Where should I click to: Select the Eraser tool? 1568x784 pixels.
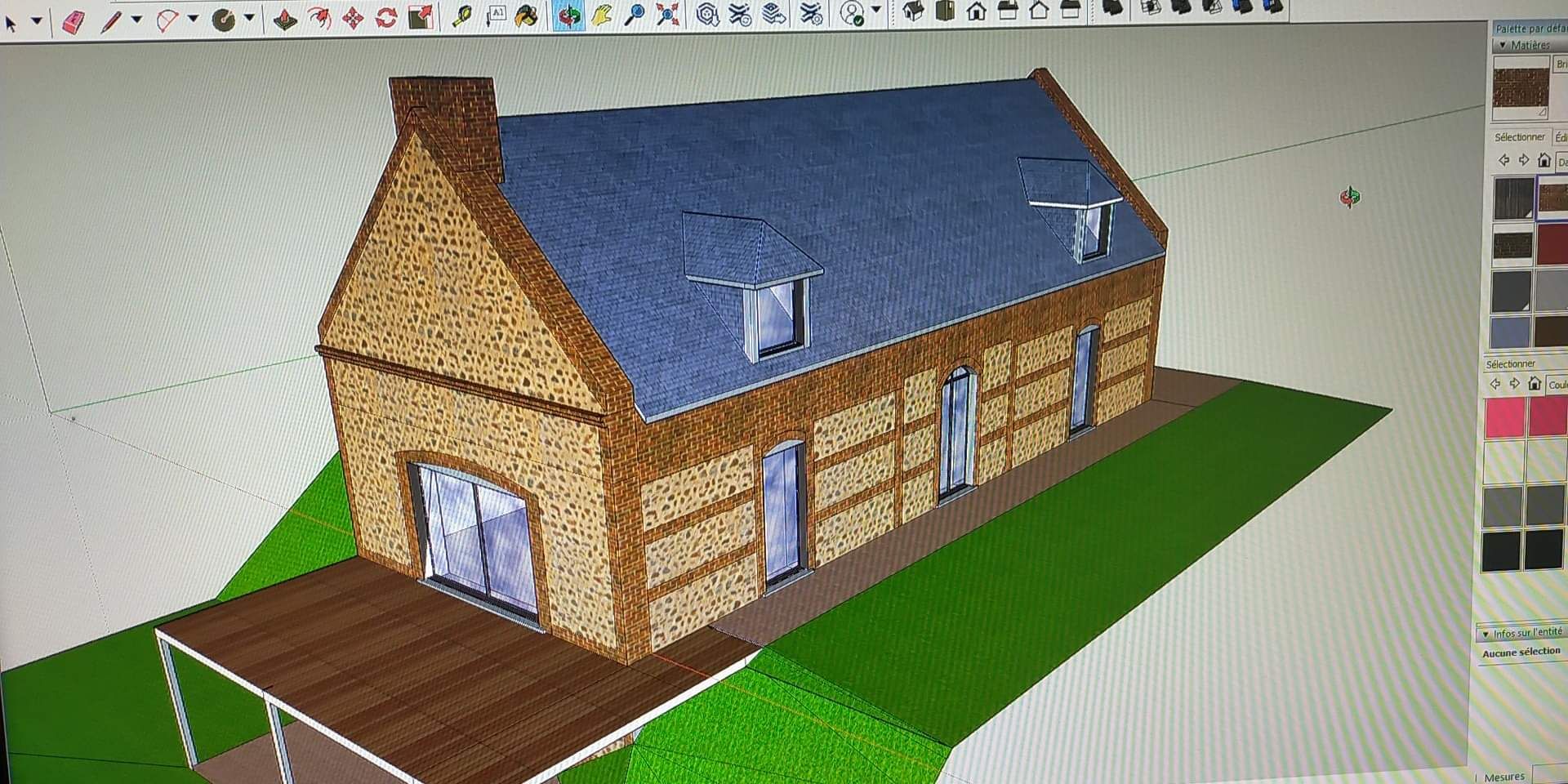click(73, 21)
